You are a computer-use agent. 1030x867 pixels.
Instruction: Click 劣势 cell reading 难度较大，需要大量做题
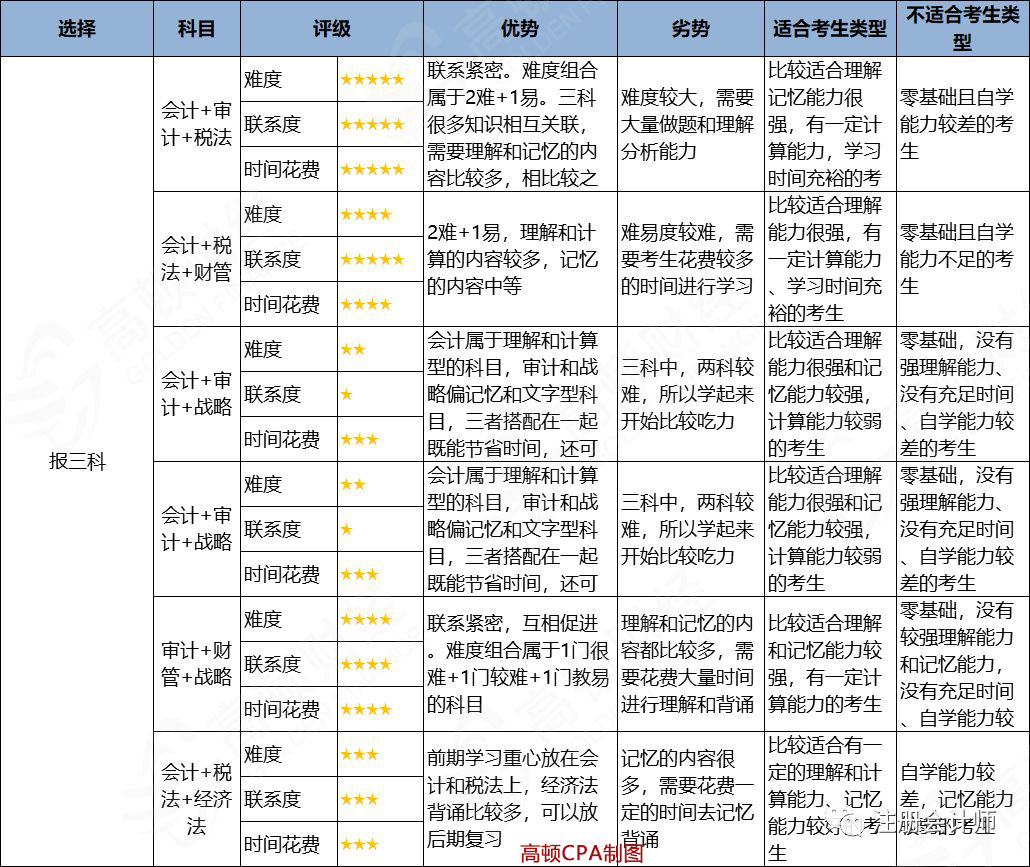(690, 125)
